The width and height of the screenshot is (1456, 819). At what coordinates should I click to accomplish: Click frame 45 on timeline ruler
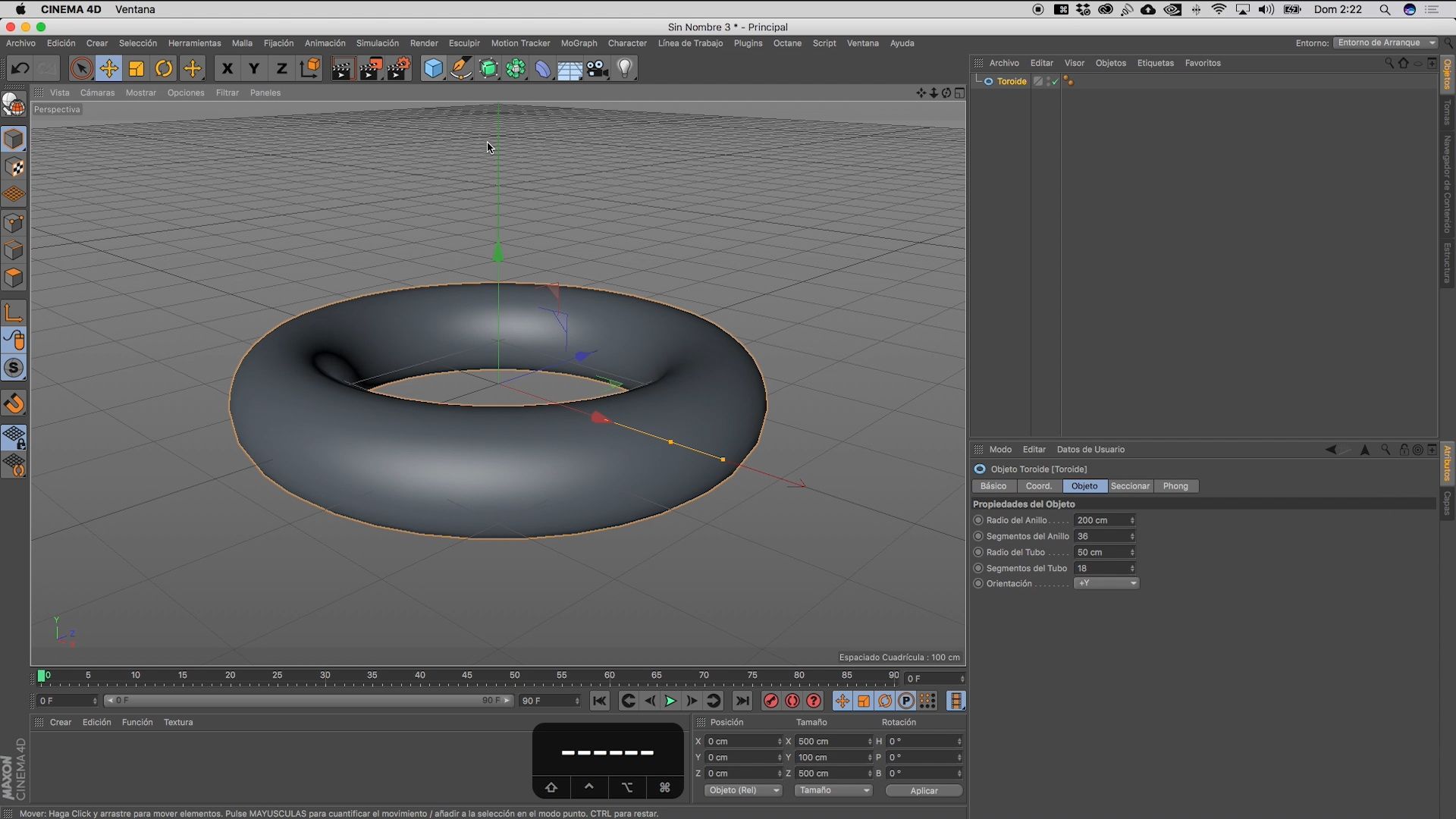[467, 675]
